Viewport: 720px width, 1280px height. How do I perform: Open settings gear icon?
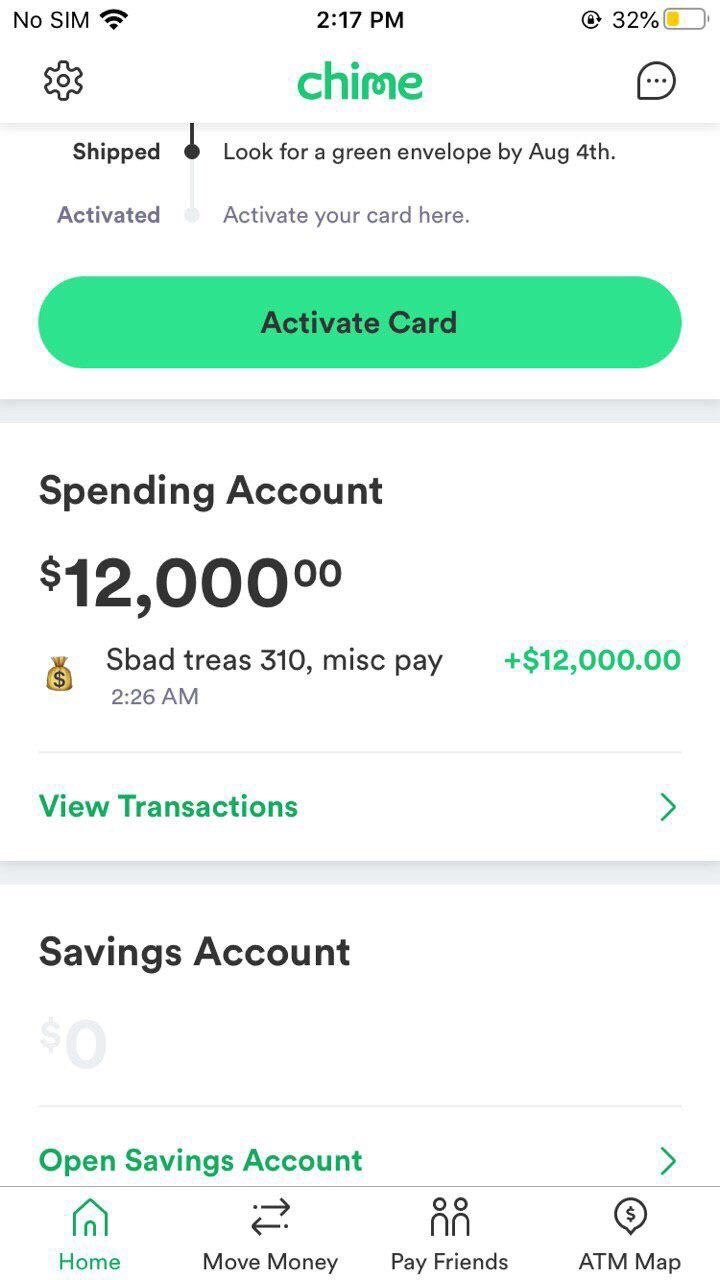click(x=64, y=81)
